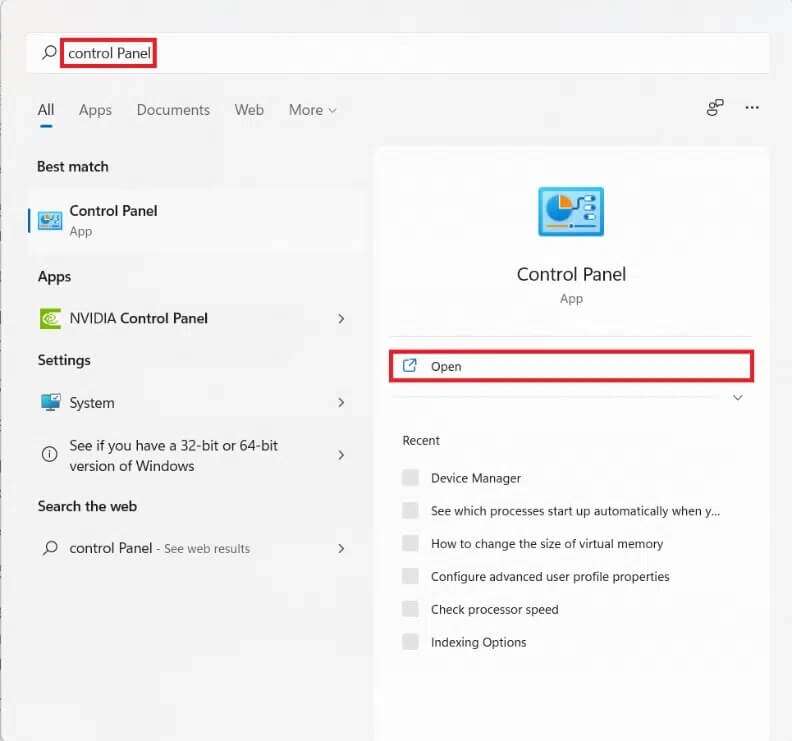Viewport: 792px width, 741px height.
Task: Select NVIDIA Control Panel app result
Action: (x=194, y=319)
